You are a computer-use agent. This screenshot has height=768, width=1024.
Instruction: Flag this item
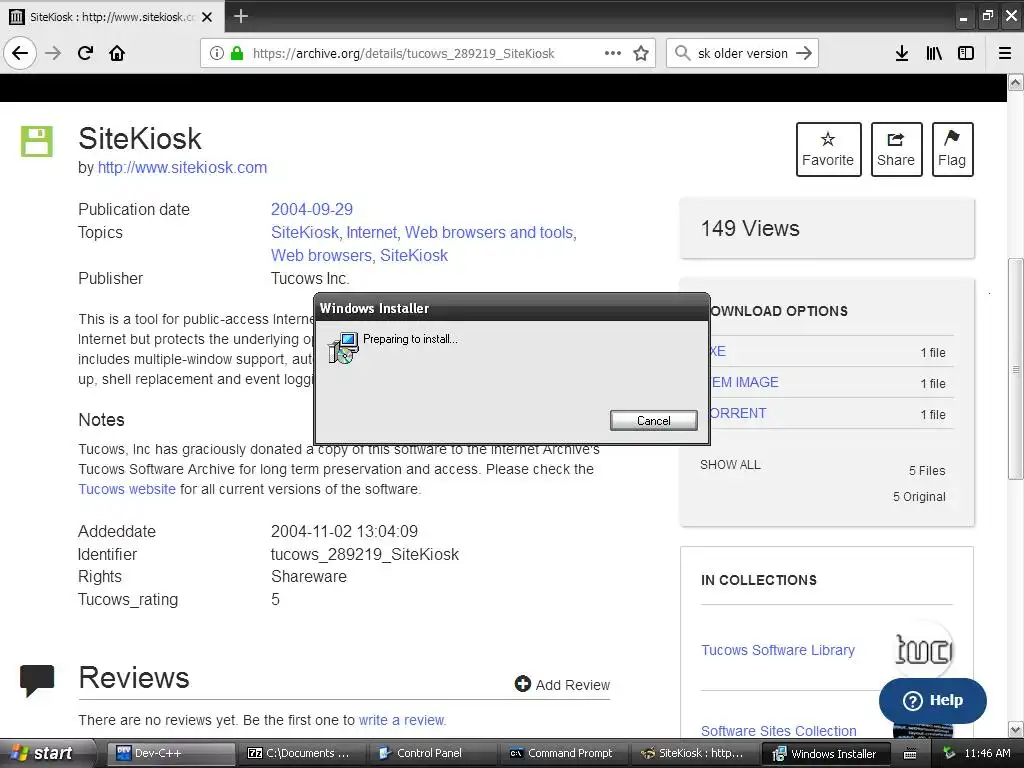click(x=952, y=150)
